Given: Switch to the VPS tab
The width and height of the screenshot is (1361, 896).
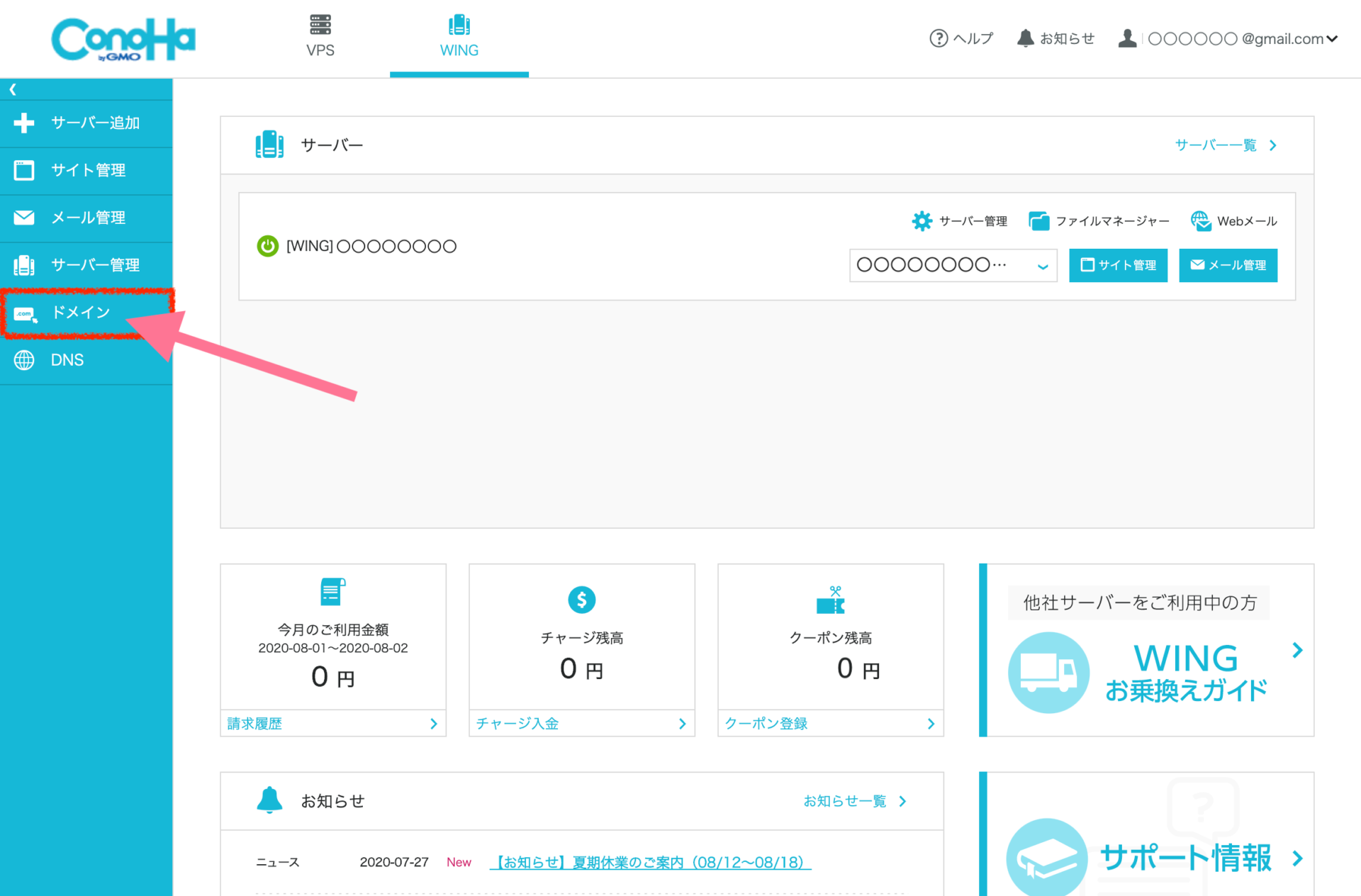Looking at the screenshot, I should [x=320, y=37].
